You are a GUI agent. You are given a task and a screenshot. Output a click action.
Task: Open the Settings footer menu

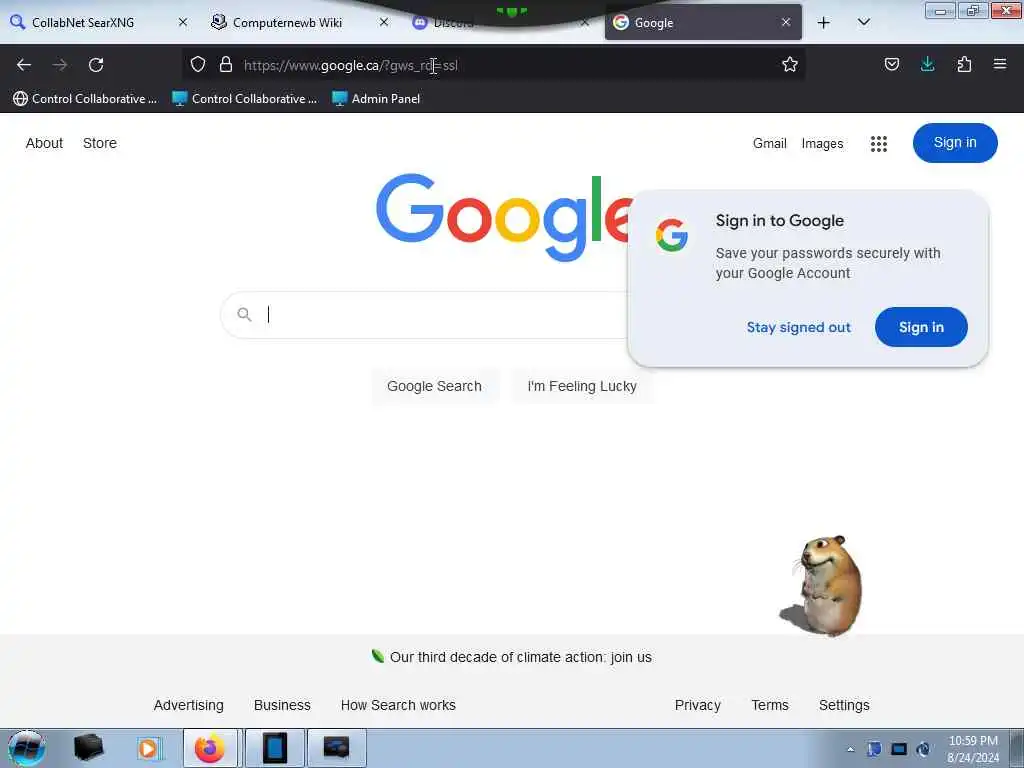844,705
